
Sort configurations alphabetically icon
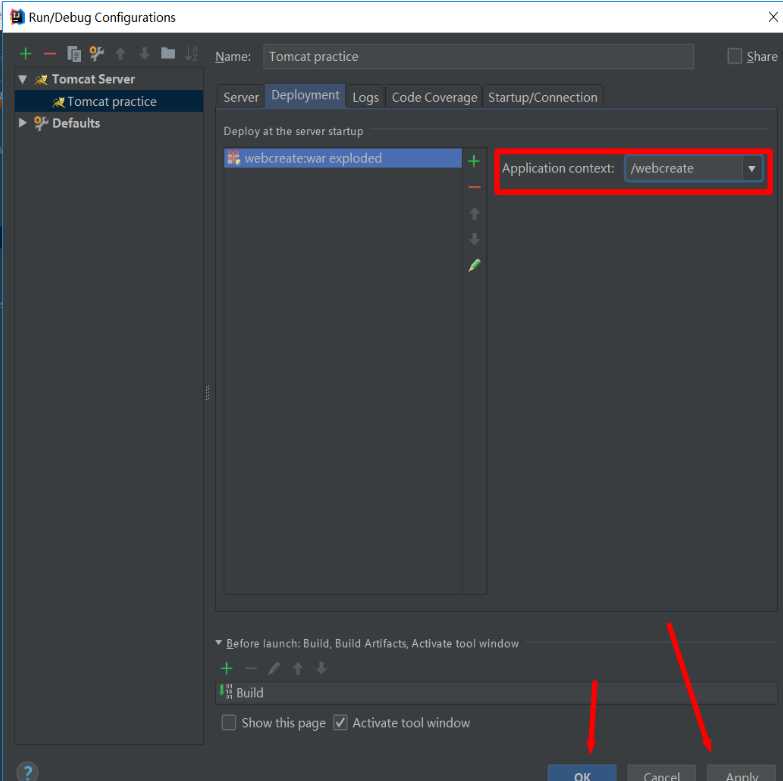click(192, 53)
